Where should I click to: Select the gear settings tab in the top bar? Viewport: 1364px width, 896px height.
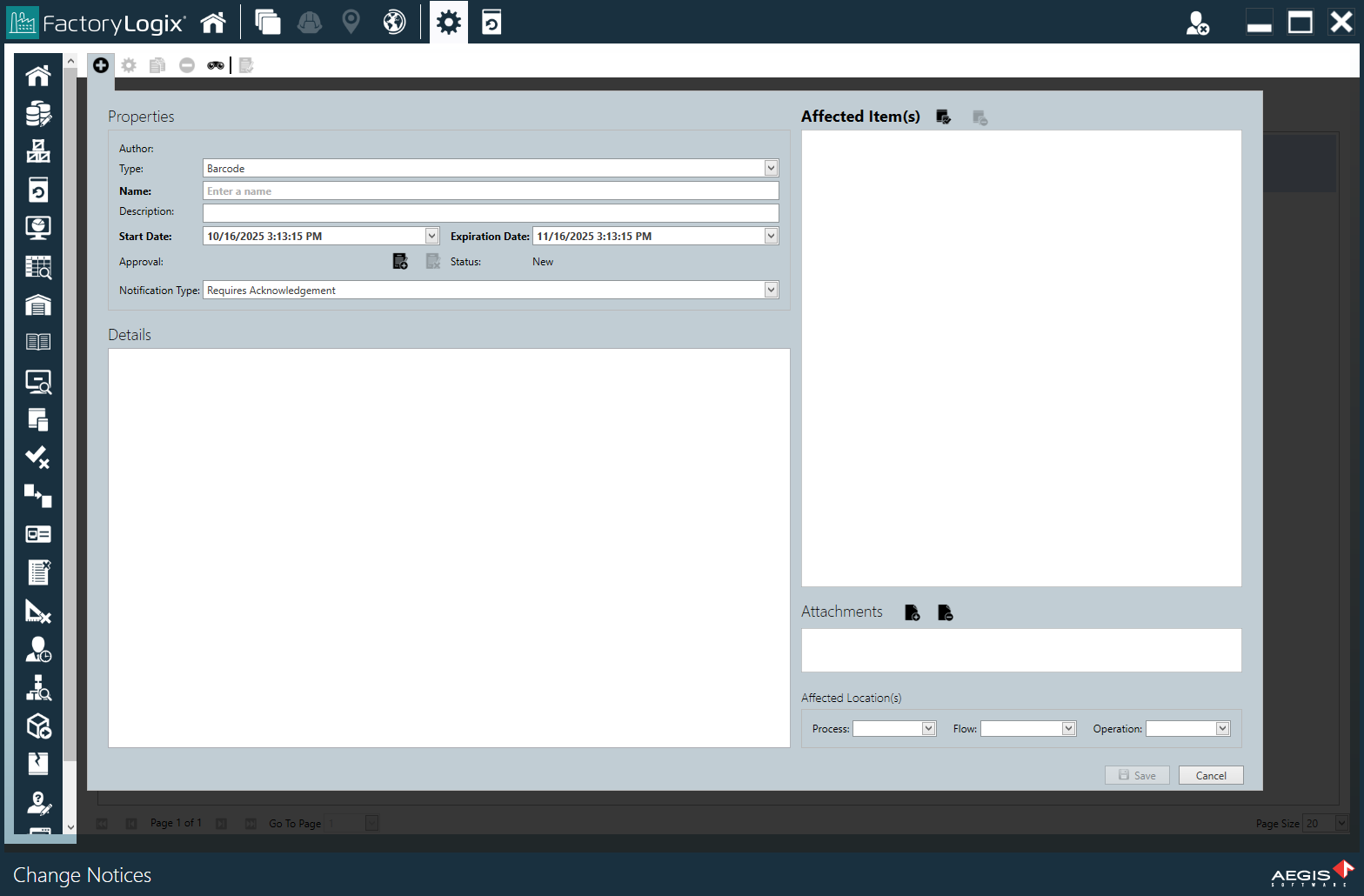pos(449,22)
